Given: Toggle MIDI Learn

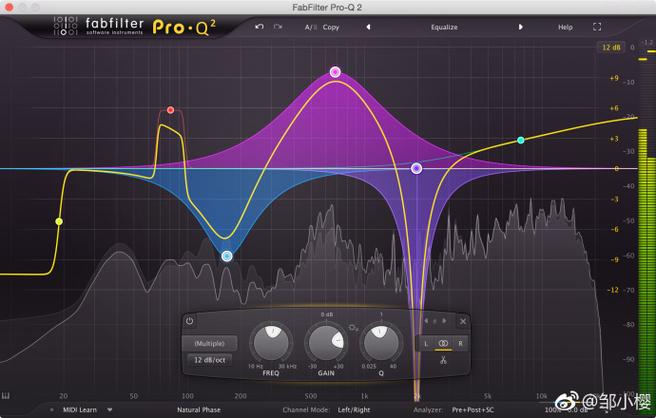Looking at the screenshot, I should [80, 410].
